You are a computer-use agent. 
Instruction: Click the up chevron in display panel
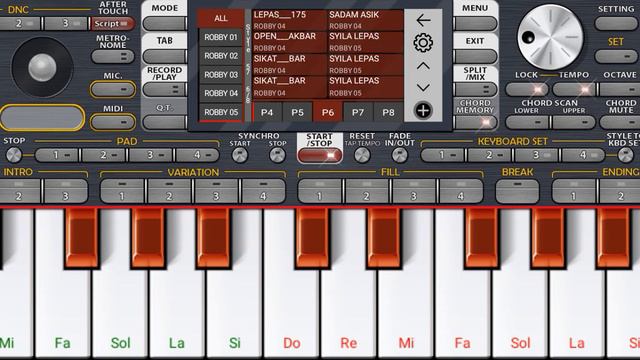(x=423, y=66)
